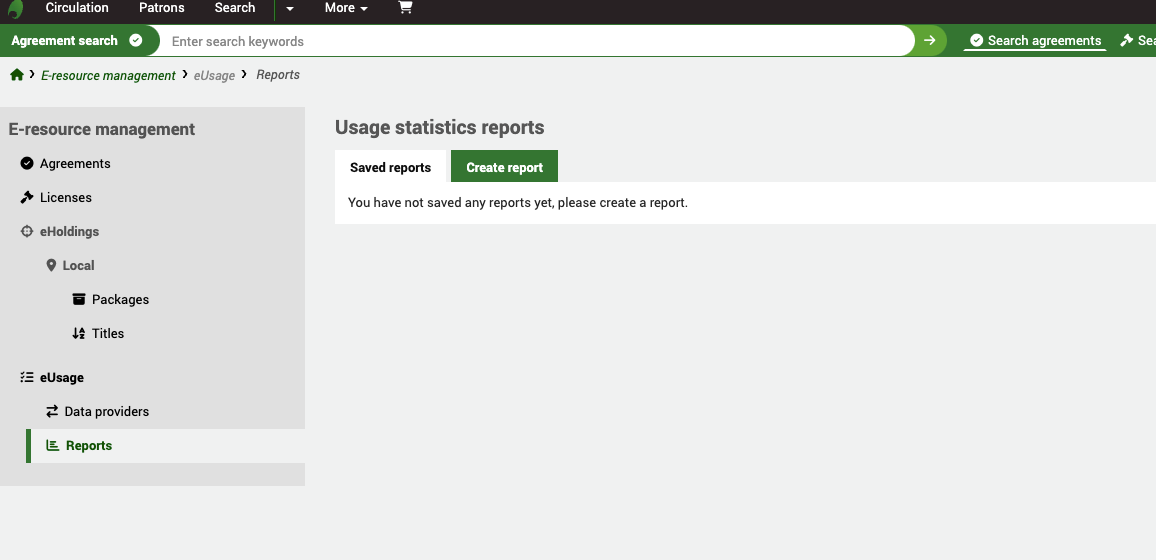Open the eHoldings sidebar section
This screenshot has width=1156, height=560.
coord(69,232)
